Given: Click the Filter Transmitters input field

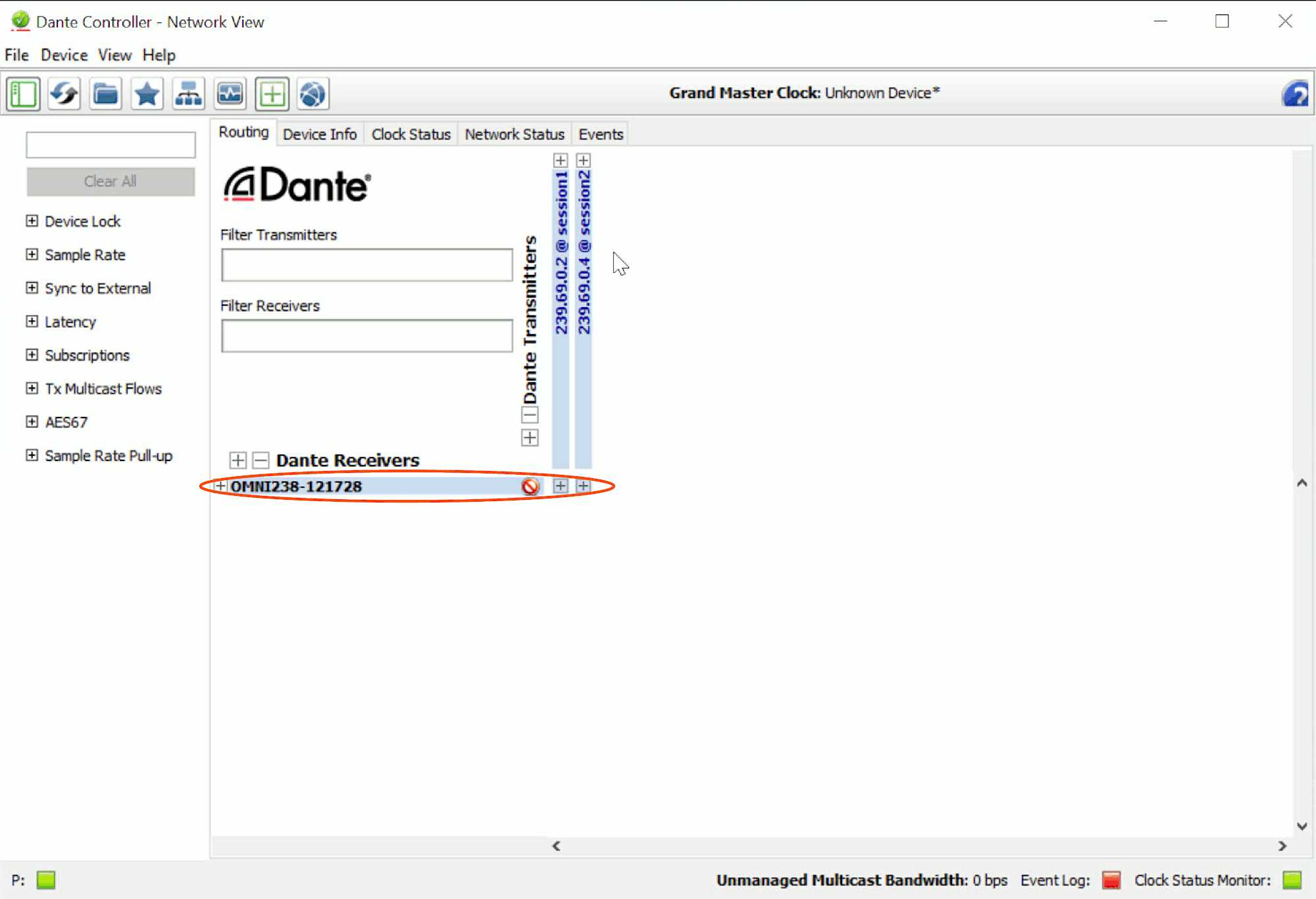Looking at the screenshot, I should pos(367,265).
